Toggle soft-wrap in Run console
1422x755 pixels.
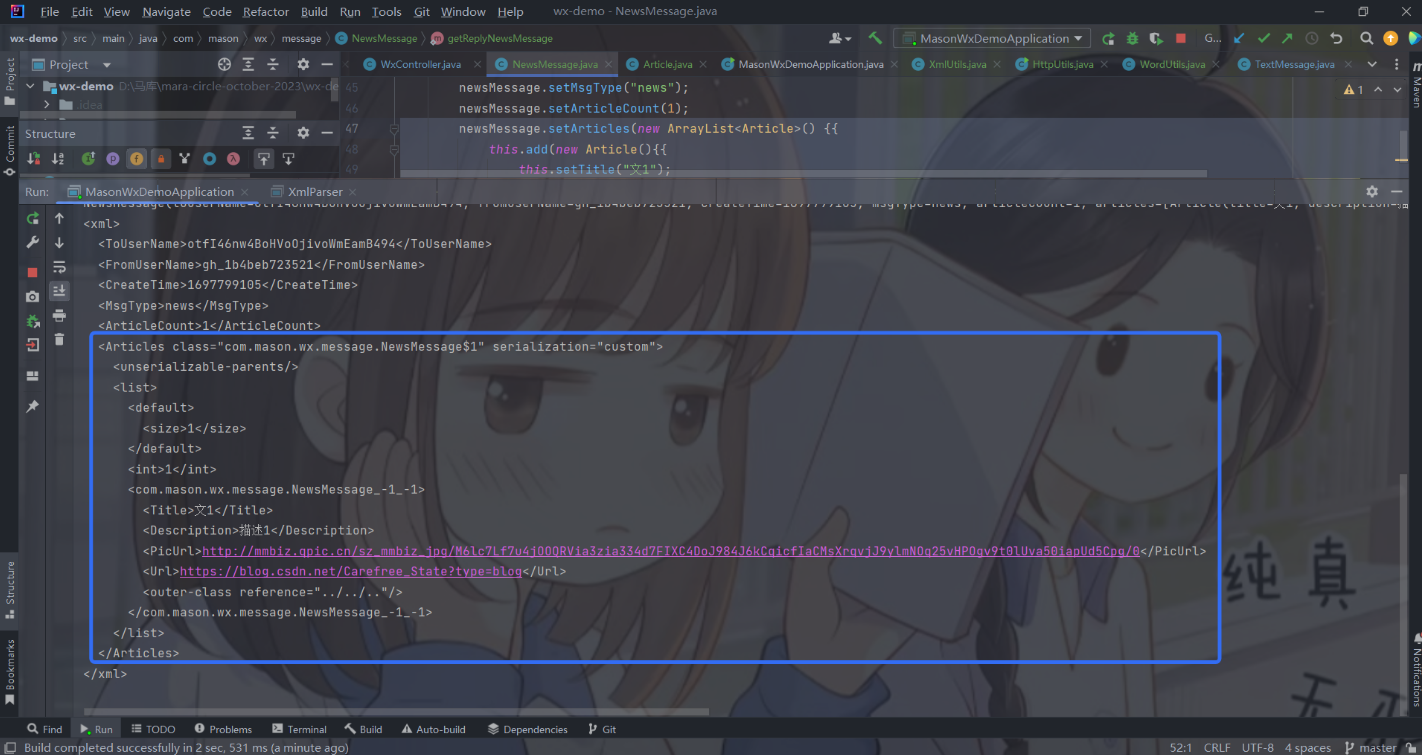coord(59,267)
